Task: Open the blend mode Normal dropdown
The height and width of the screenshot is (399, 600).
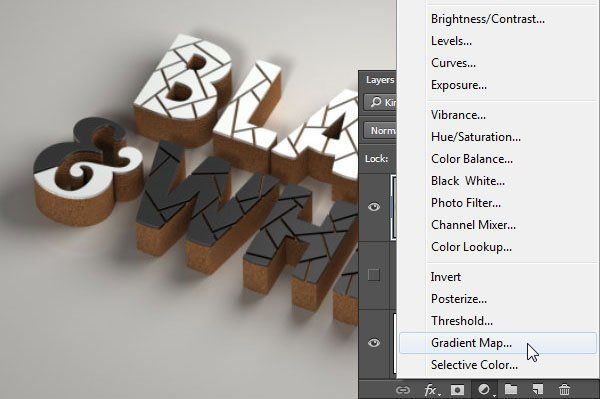Action: [380, 130]
